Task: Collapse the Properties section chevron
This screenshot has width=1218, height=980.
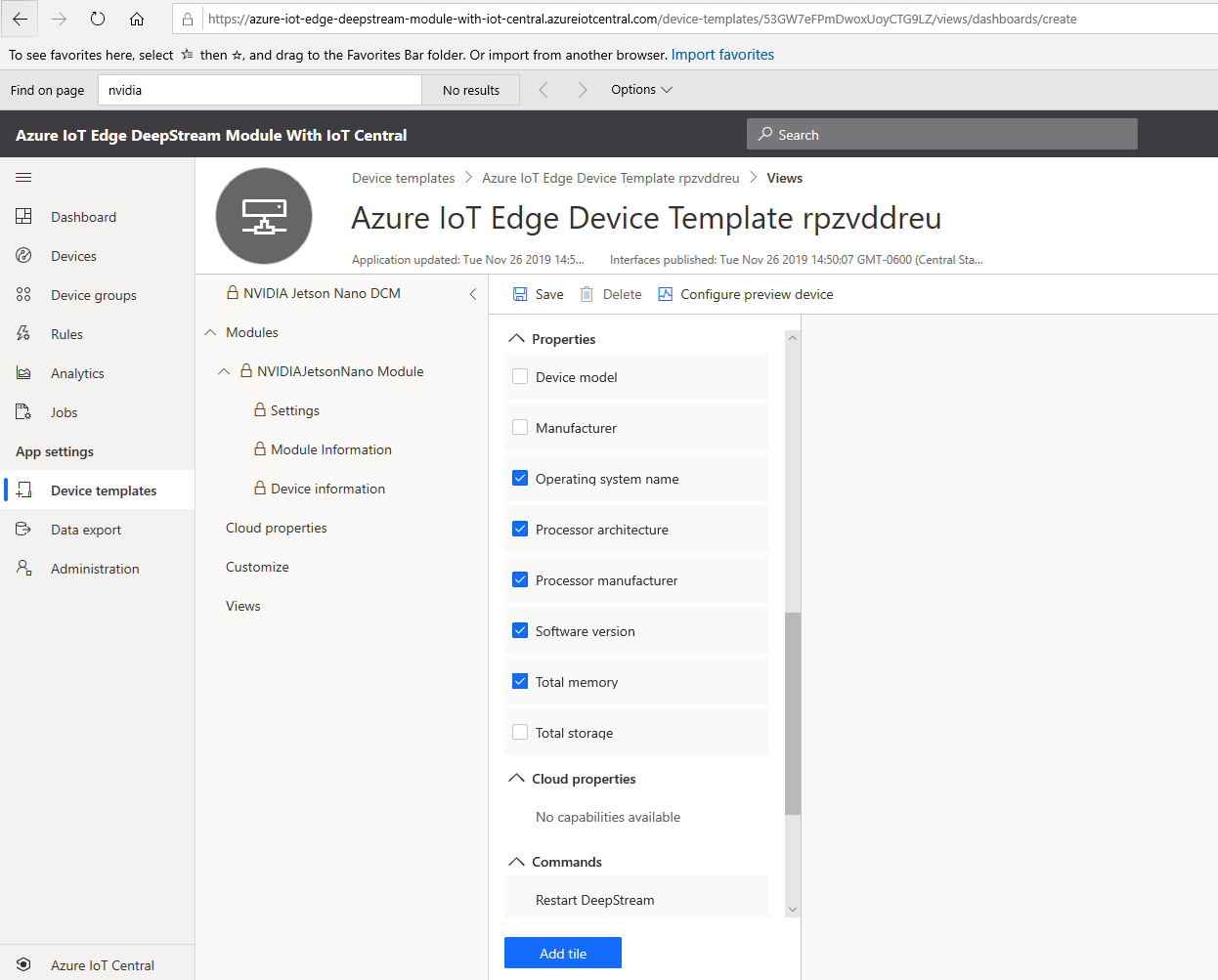Action: coord(517,339)
